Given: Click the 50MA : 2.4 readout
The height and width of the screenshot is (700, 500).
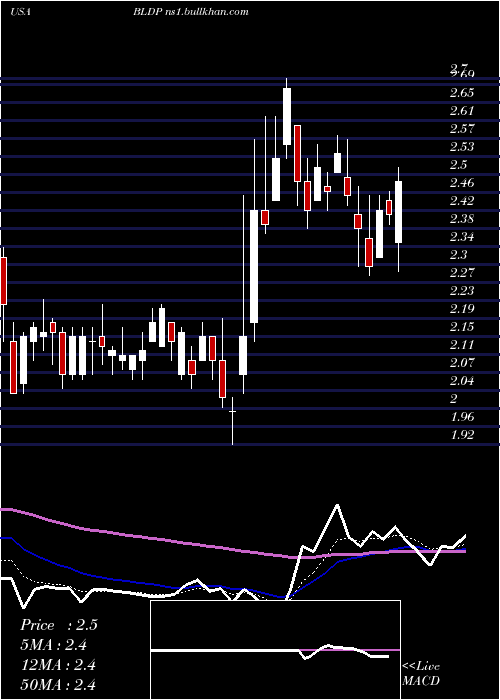Looking at the screenshot, I should coord(58,684).
